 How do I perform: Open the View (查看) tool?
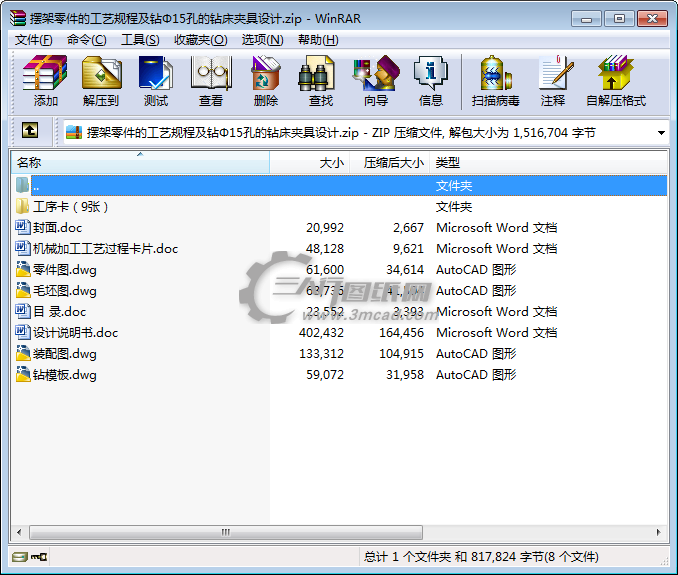point(211,81)
